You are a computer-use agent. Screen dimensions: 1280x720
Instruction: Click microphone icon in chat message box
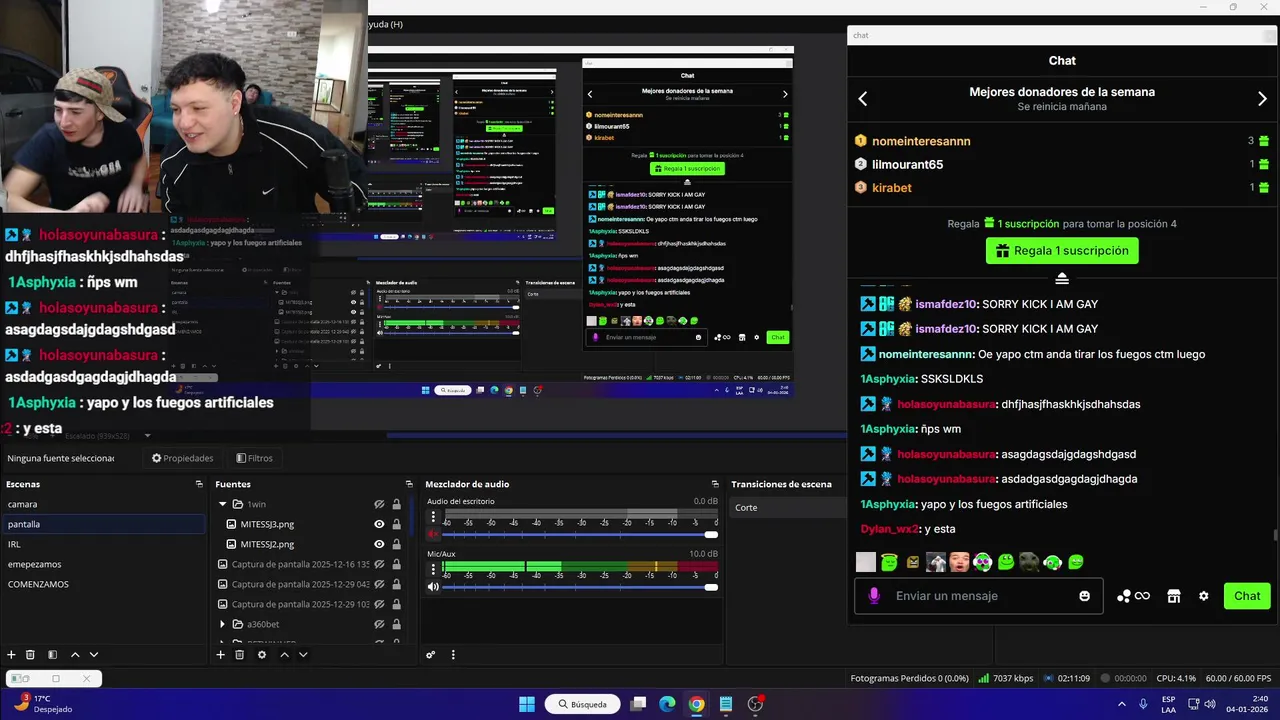click(x=874, y=596)
